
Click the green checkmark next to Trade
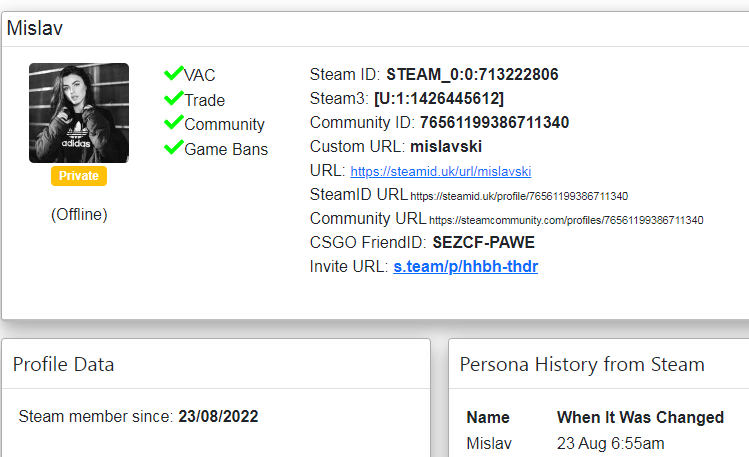click(174, 98)
